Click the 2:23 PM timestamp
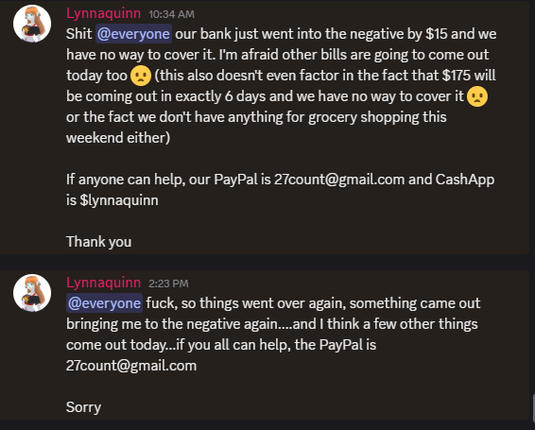 coord(169,284)
